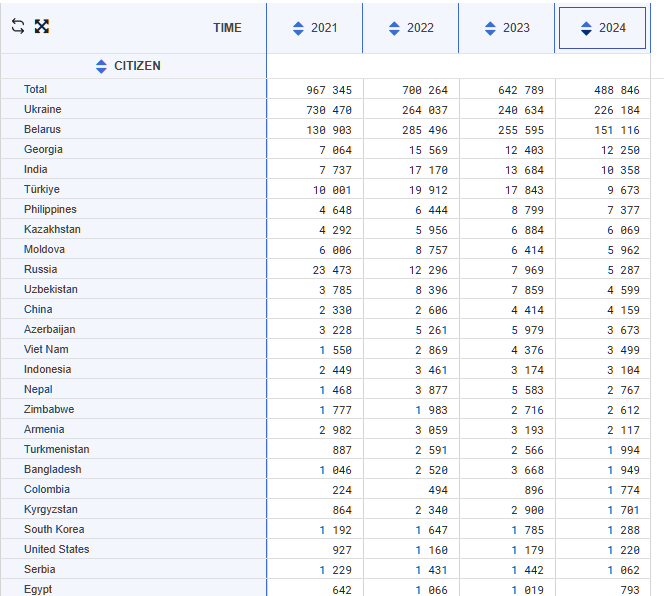Select the Total row label

tap(36, 89)
